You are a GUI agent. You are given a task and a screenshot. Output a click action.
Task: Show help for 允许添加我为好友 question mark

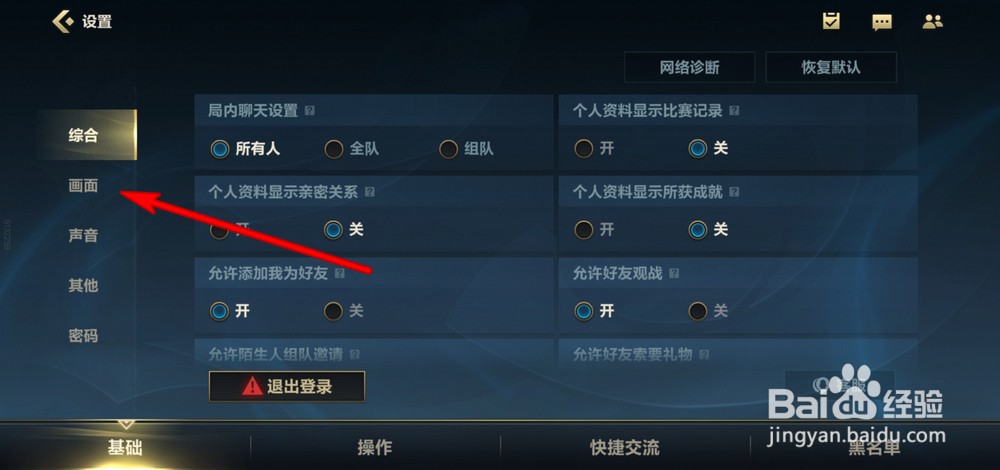339,274
